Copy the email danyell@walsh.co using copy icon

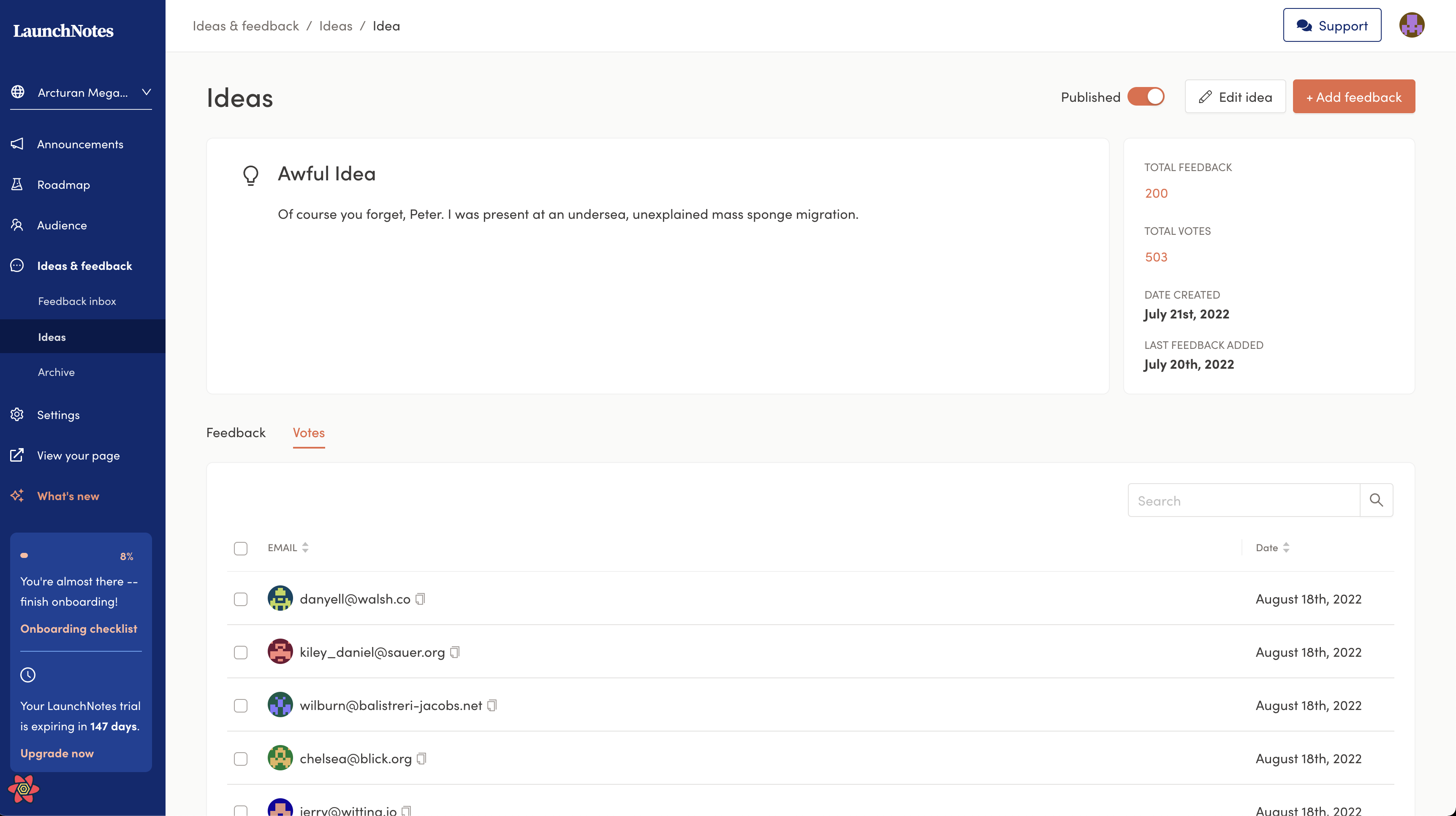pyautogui.click(x=420, y=599)
